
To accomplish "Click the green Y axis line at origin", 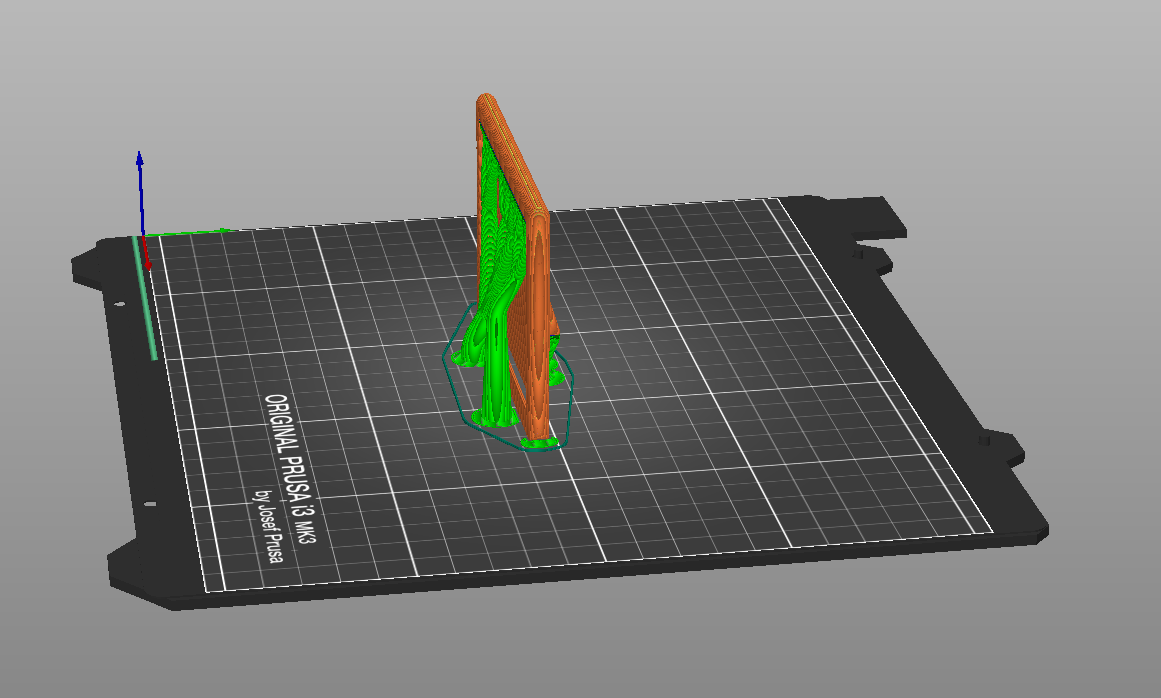I will tap(185, 233).
